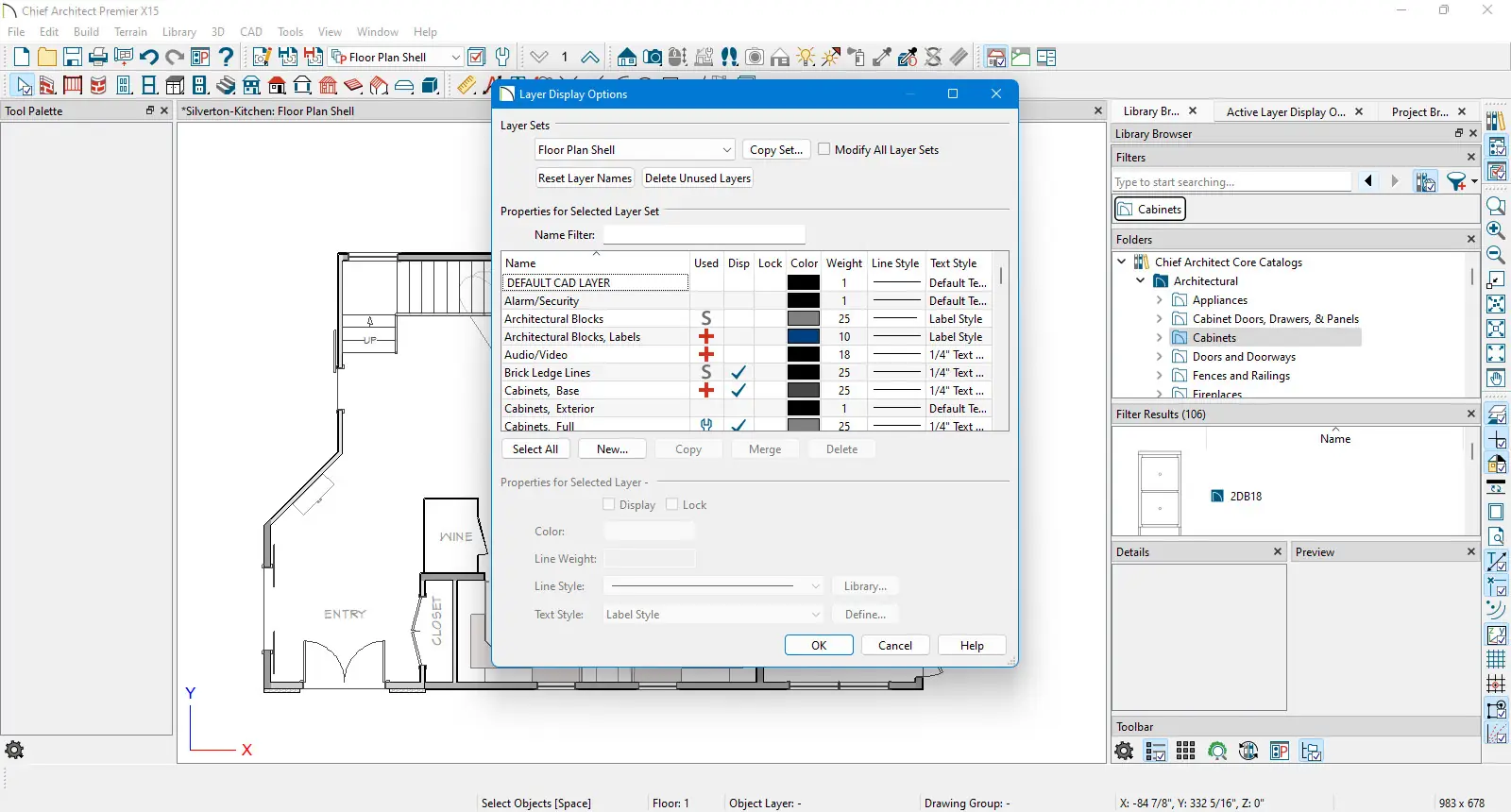Click the camera view tool icon
The image size is (1511, 812).
point(653,58)
